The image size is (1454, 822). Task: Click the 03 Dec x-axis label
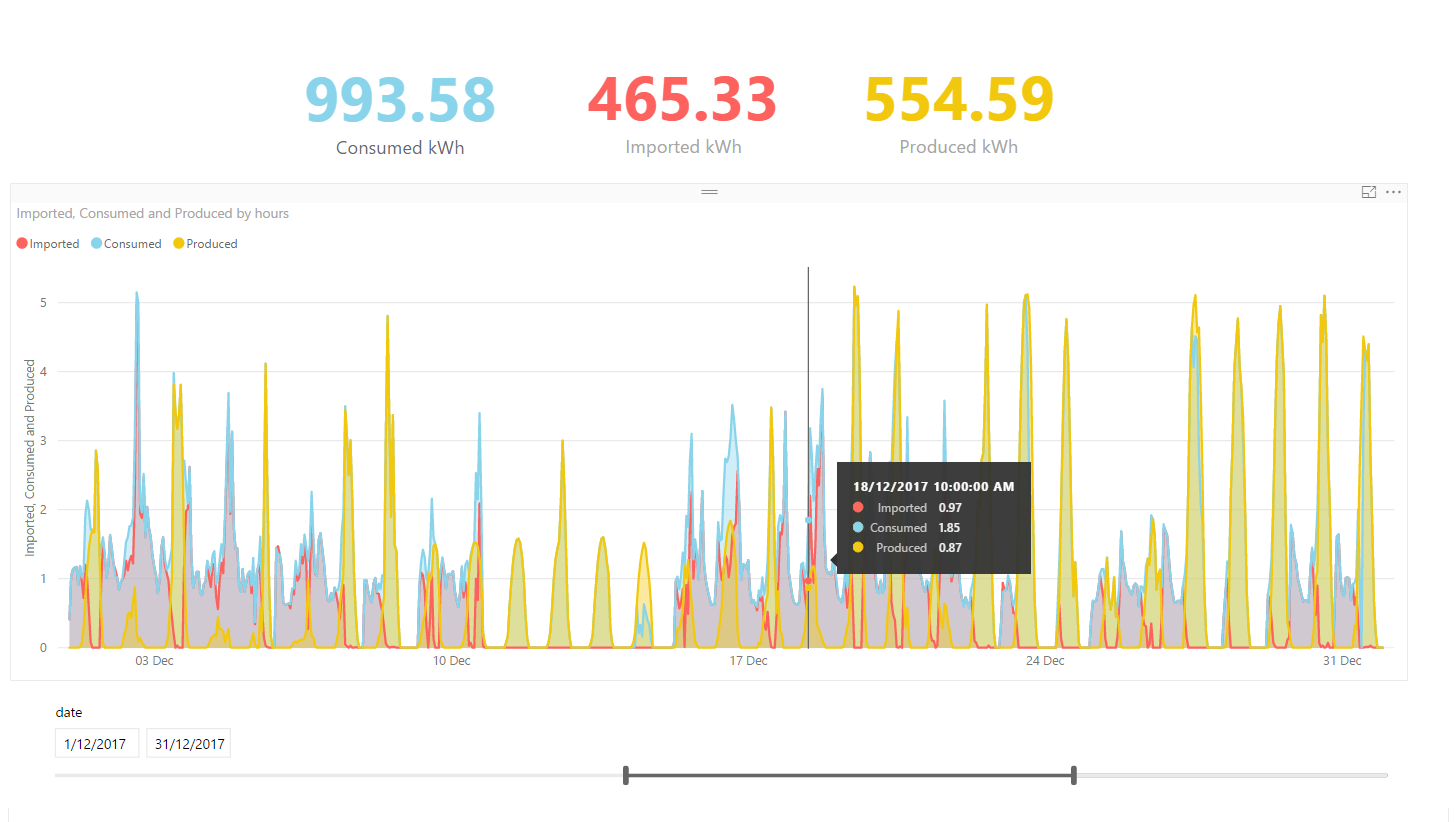[x=154, y=661]
